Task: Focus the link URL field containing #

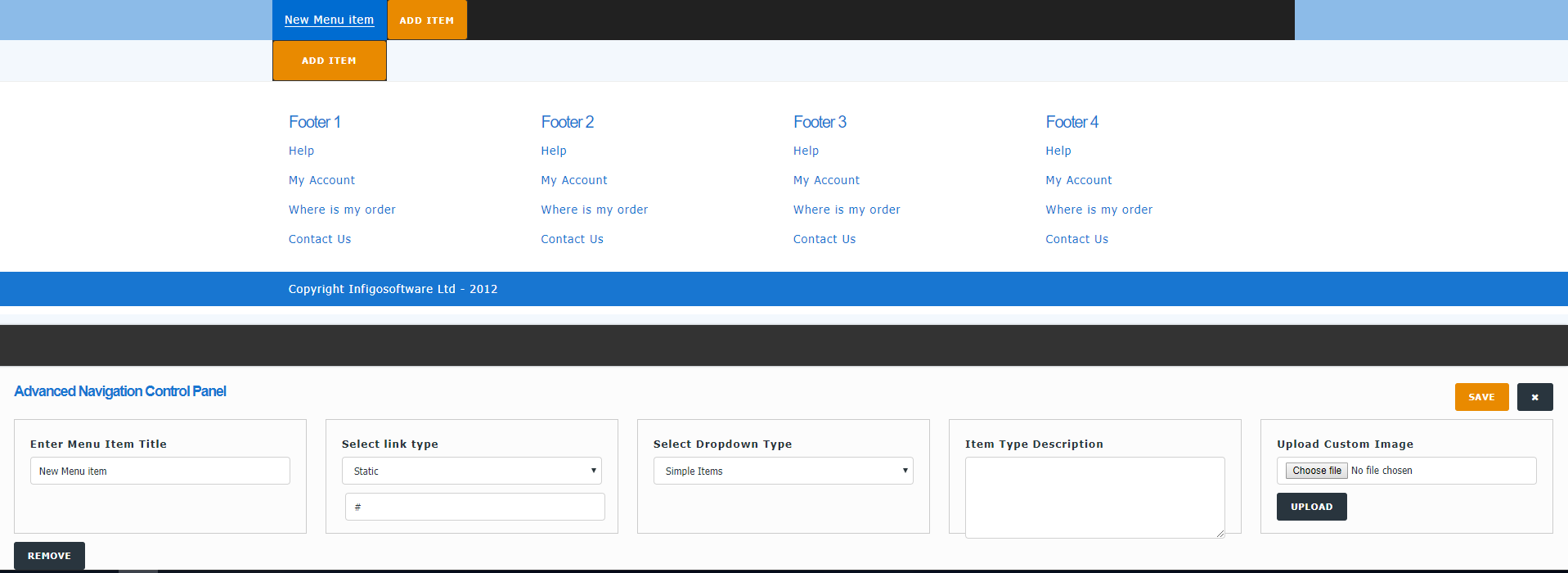Action: point(474,507)
